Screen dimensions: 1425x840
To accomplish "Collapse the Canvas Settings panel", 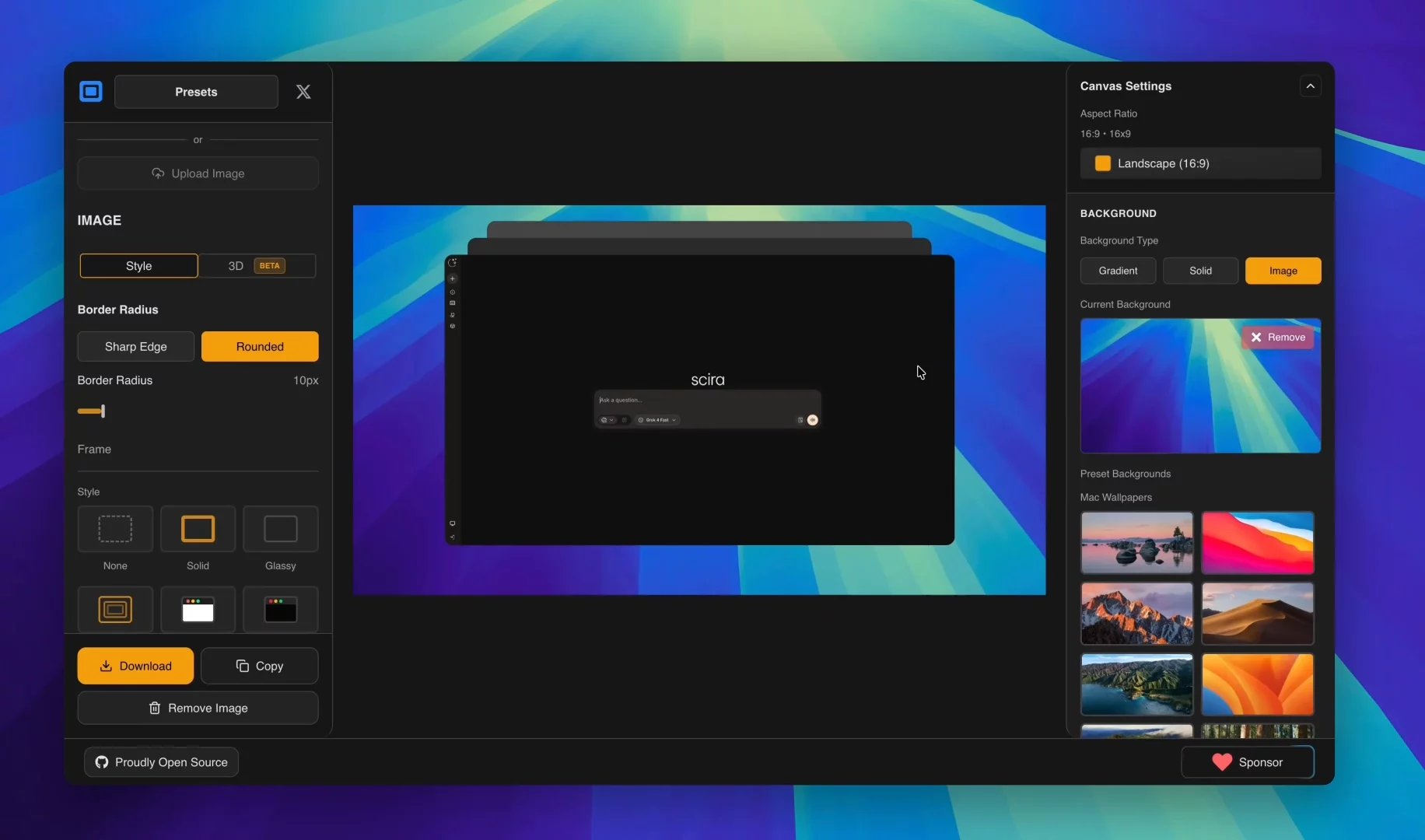I will click(x=1310, y=86).
